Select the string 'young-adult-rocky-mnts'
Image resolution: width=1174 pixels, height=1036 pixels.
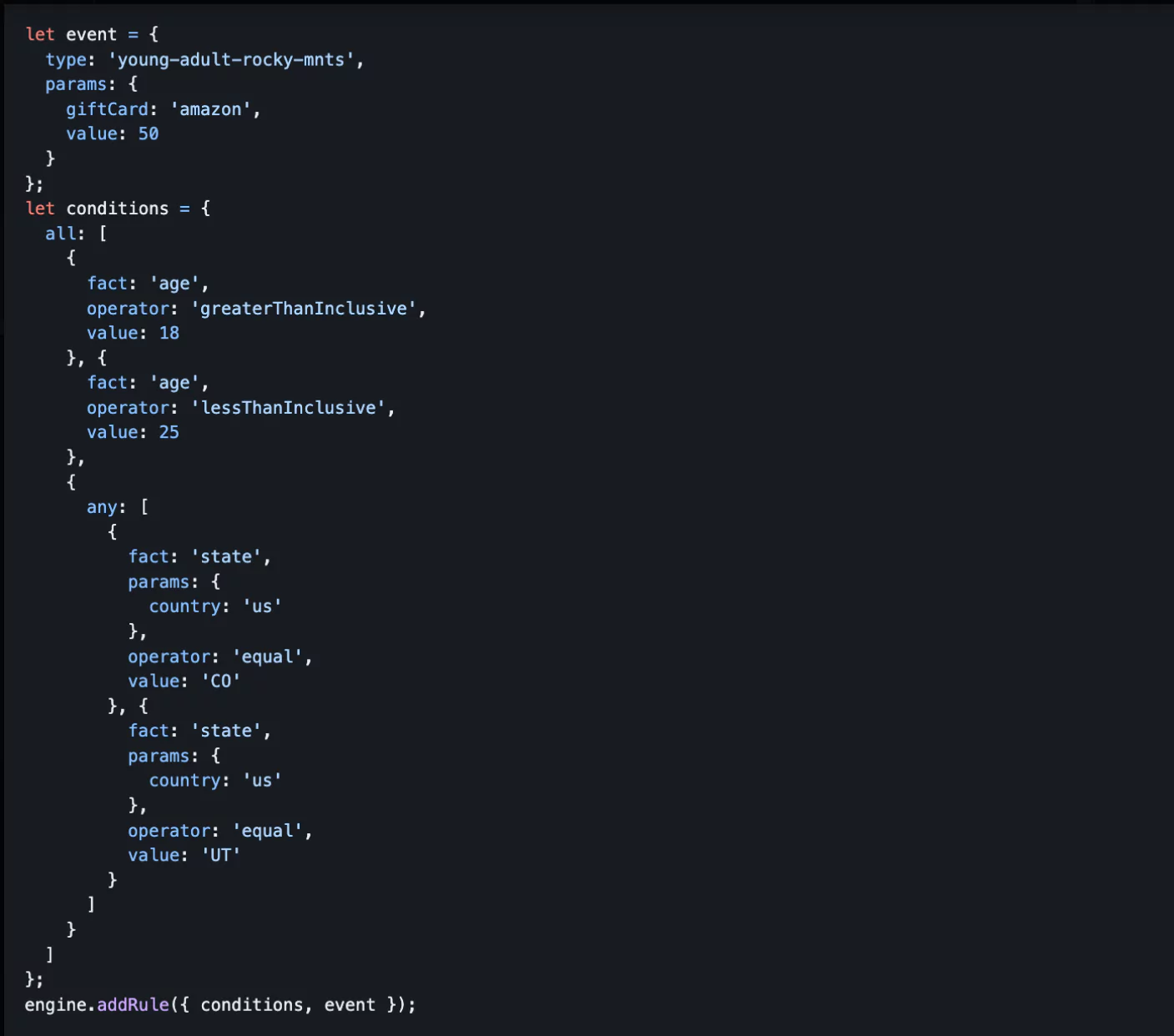(236, 59)
